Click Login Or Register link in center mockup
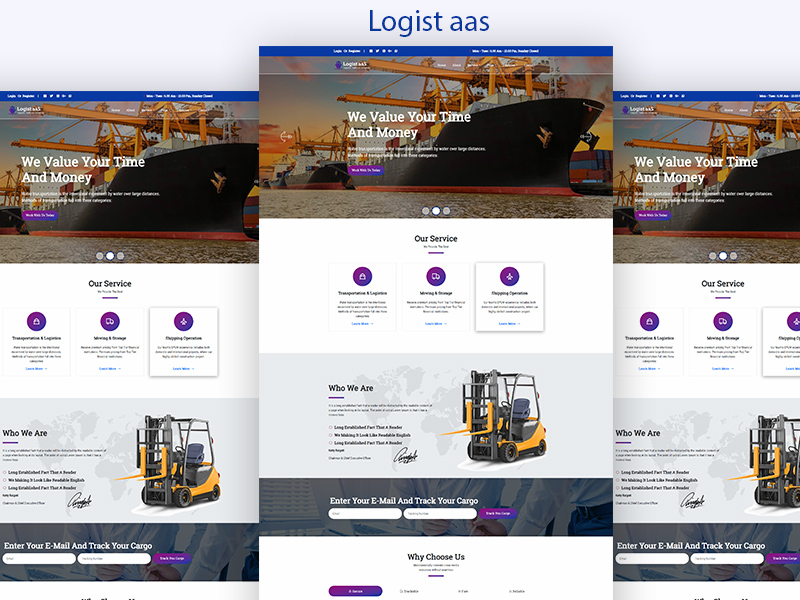The image size is (800, 600). (347, 51)
